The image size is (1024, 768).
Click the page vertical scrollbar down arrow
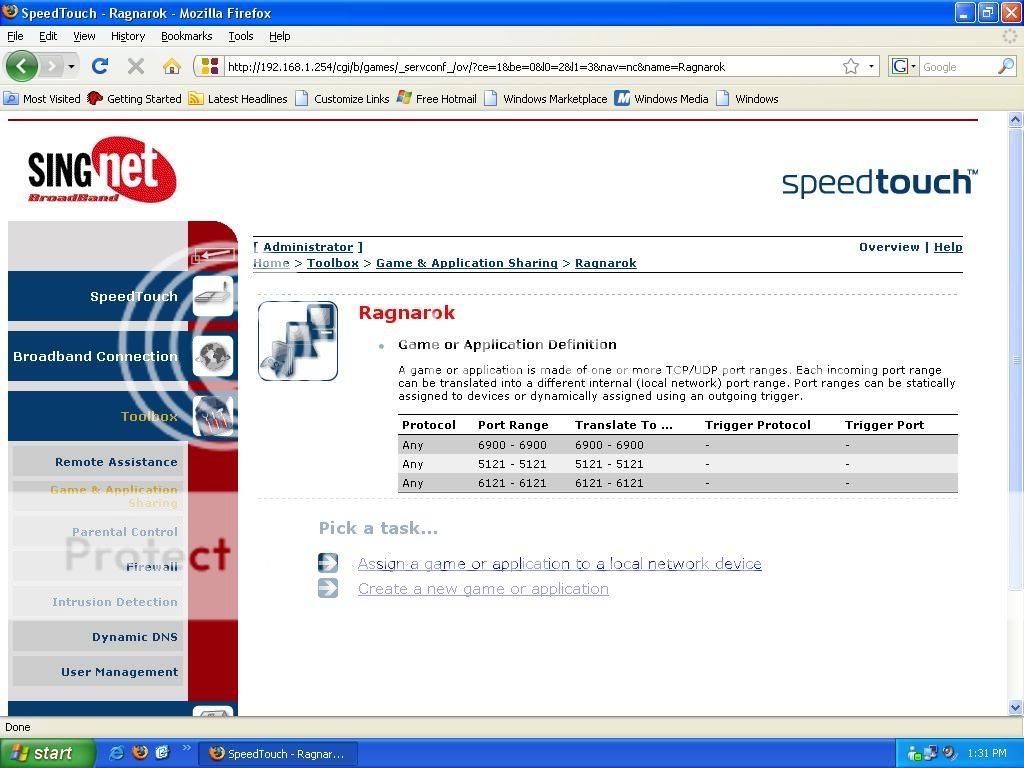click(x=1015, y=707)
